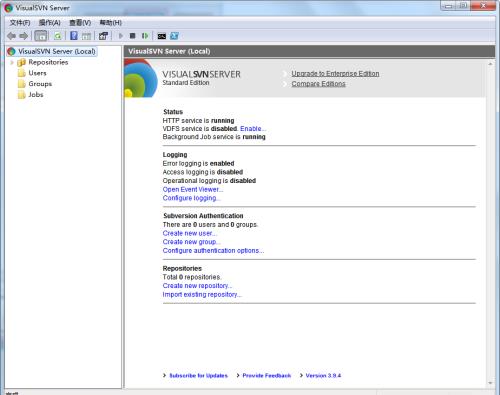This screenshot has width=500, height=395.
Task: Click the Compare Editions link
Action: click(x=318, y=84)
